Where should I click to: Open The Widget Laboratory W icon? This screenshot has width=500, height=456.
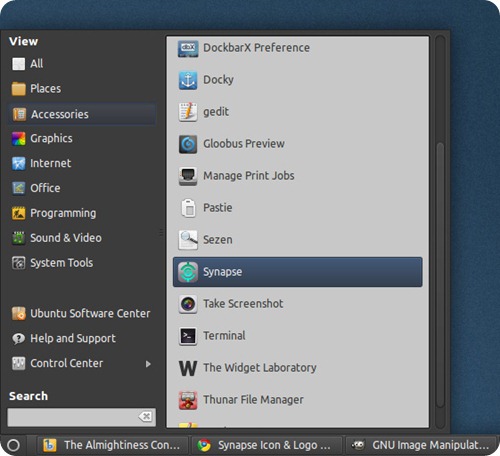tap(188, 368)
